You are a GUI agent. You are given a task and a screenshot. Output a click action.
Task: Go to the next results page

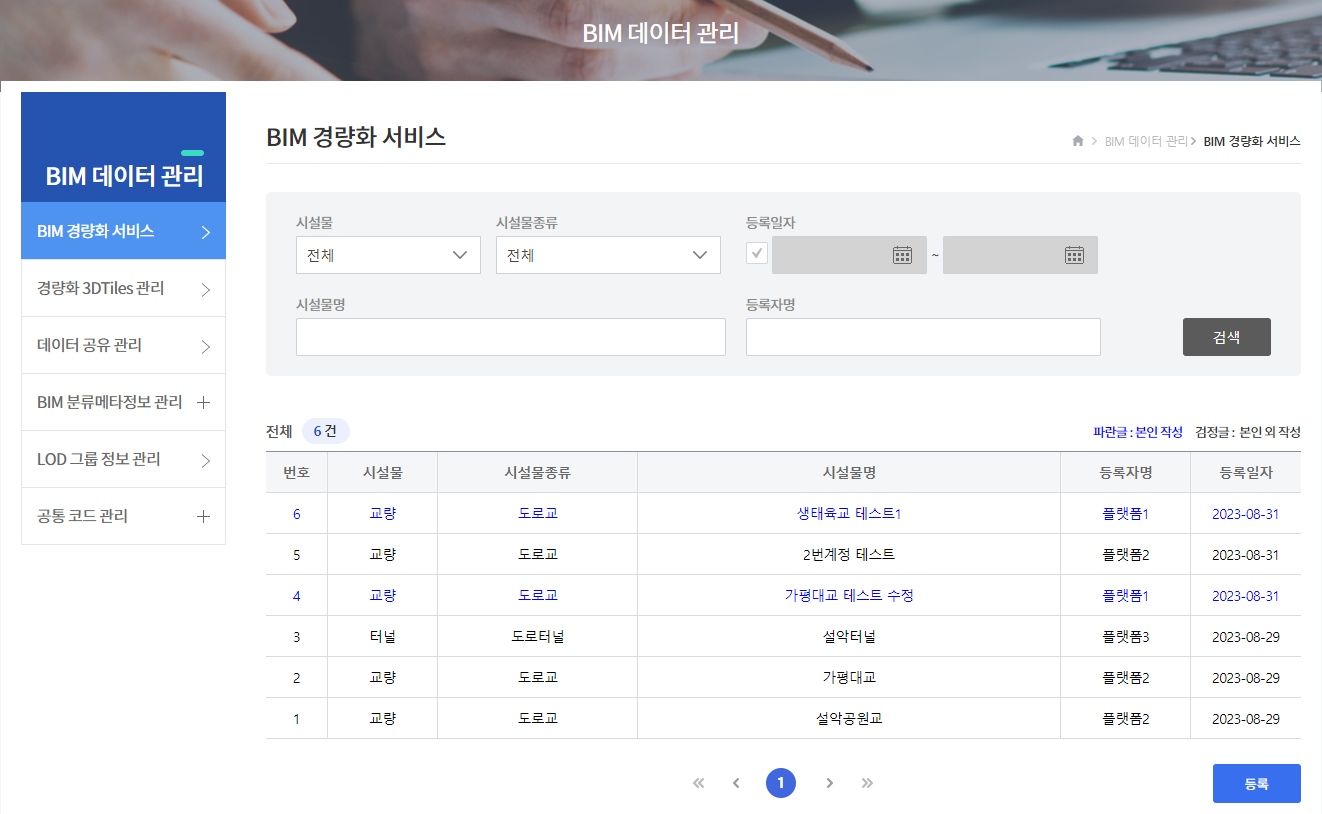tap(829, 783)
